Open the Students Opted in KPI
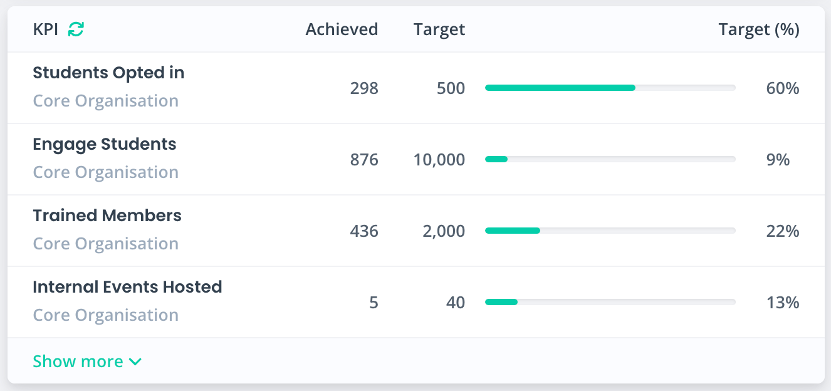 pos(108,72)
